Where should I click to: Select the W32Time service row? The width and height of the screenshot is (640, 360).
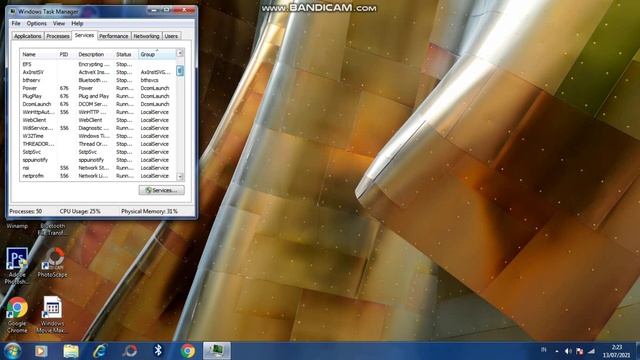(x=98, y=136)
